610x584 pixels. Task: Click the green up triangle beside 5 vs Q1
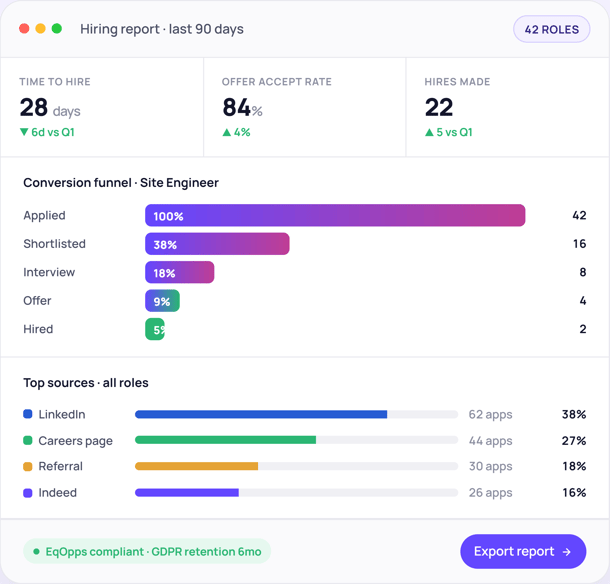pyautogui.click(x=429, y=132)
